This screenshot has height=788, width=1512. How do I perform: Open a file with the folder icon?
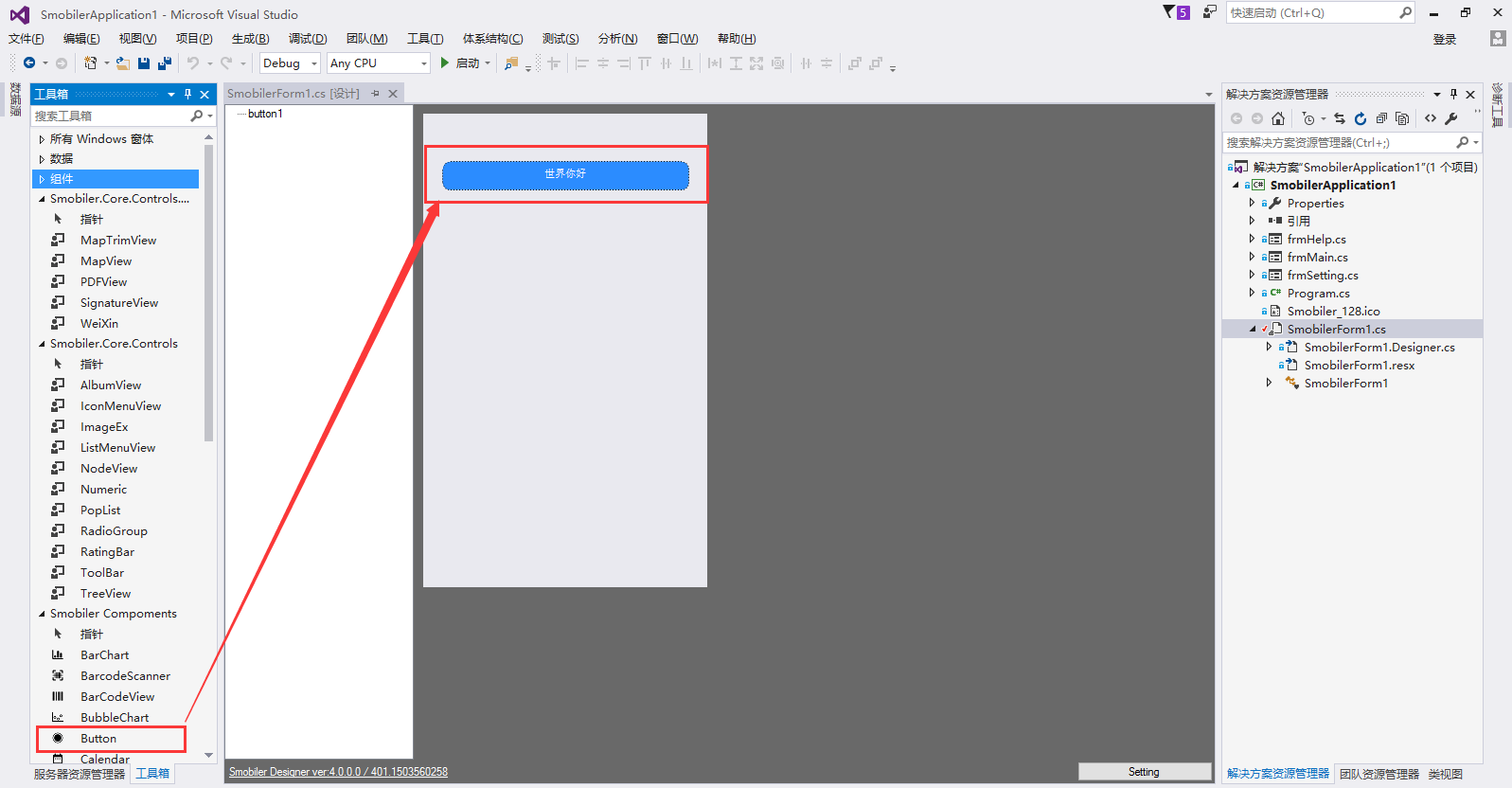[x=123, y=63]
